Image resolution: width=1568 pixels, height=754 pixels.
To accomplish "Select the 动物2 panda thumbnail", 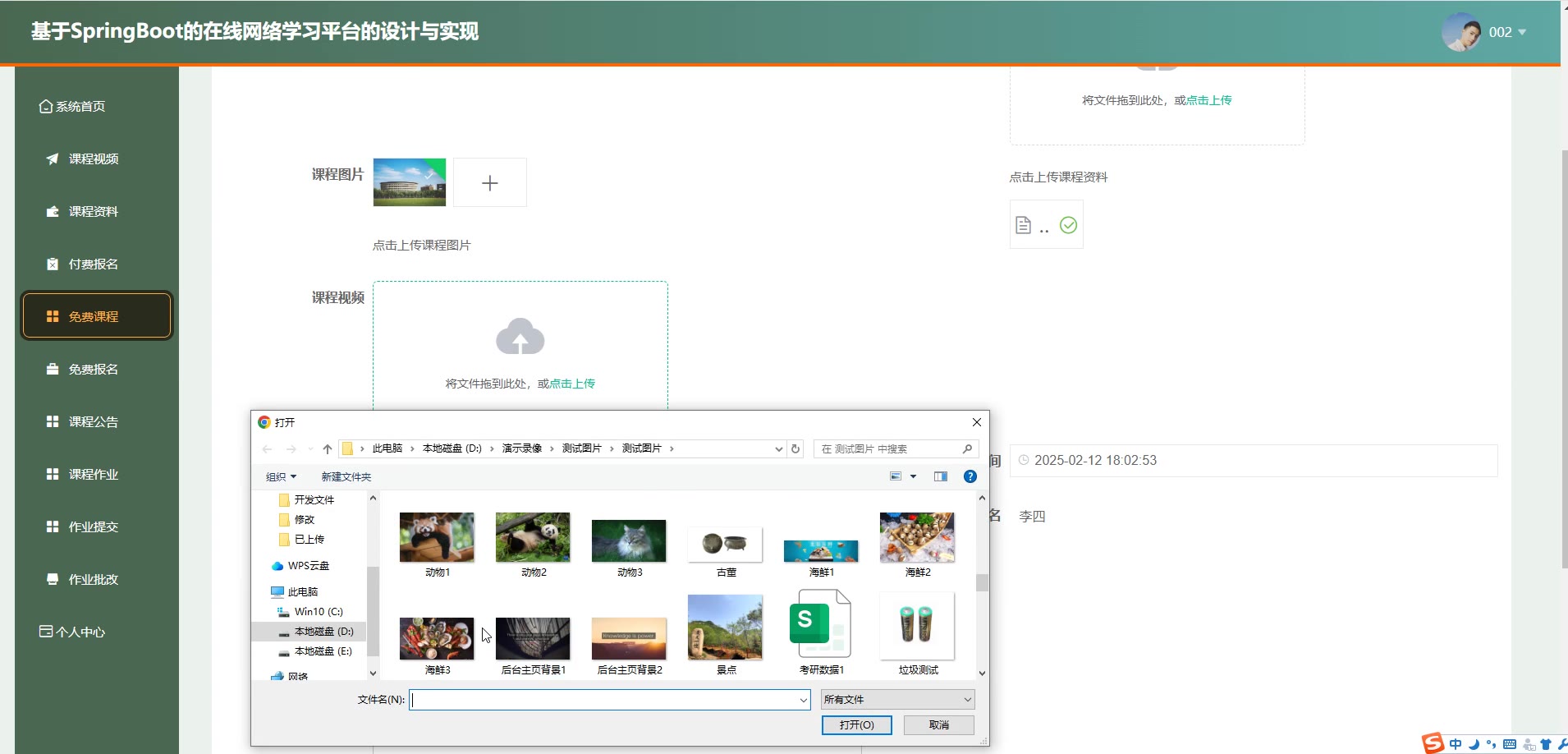I will [x=533, y=538].
